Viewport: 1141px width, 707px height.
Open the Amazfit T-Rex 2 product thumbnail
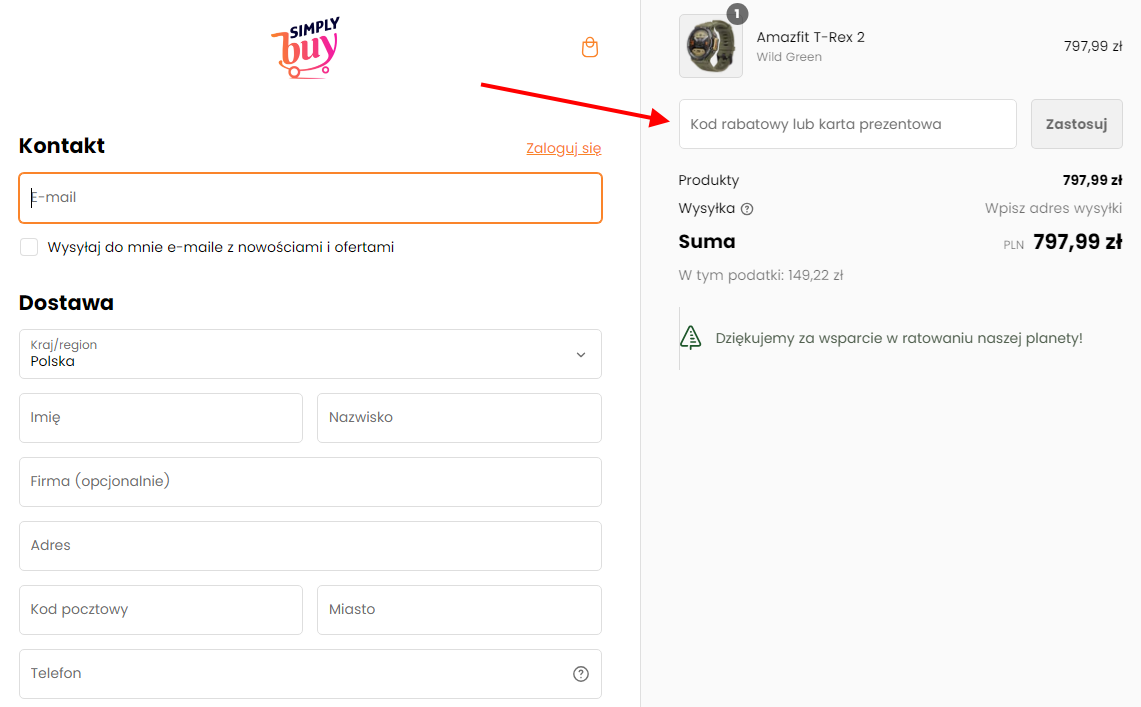710,46
